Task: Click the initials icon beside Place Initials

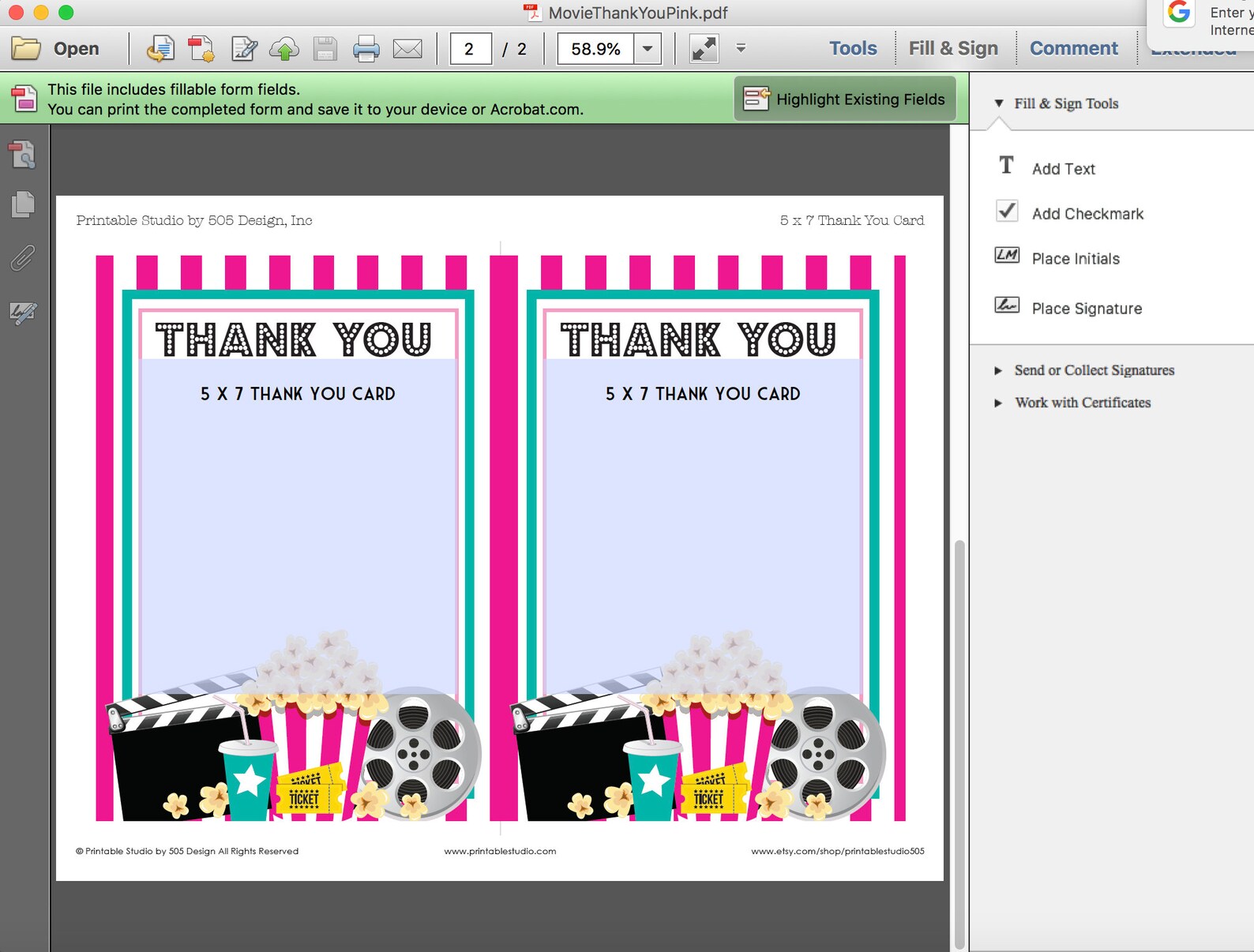Action: (1007, 255)
